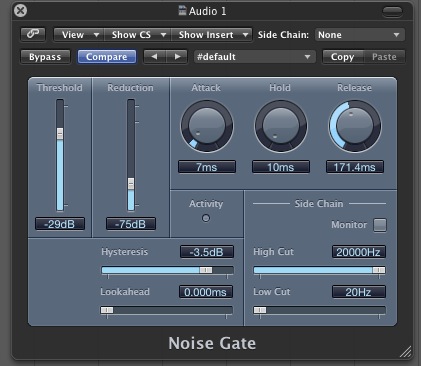421x366 pixels.
Task: Click the pill button in the title bar
Action: tap(392, 12)
